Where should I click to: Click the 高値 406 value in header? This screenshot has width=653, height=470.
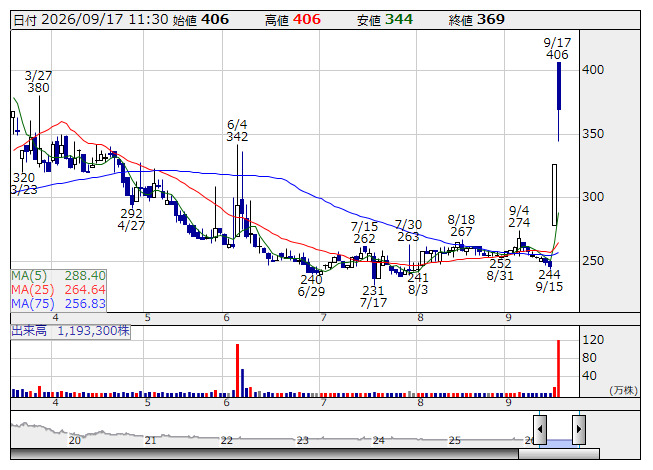pyautogui.click(x=293, y=20)
